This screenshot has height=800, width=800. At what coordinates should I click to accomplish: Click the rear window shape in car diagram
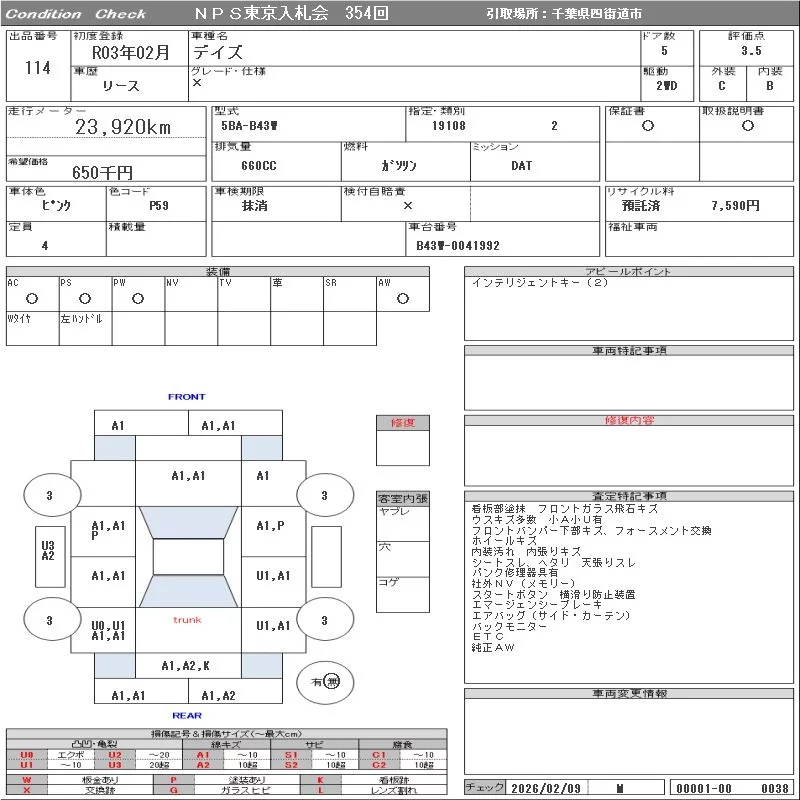pyautogui.click(x=188, y=591)
